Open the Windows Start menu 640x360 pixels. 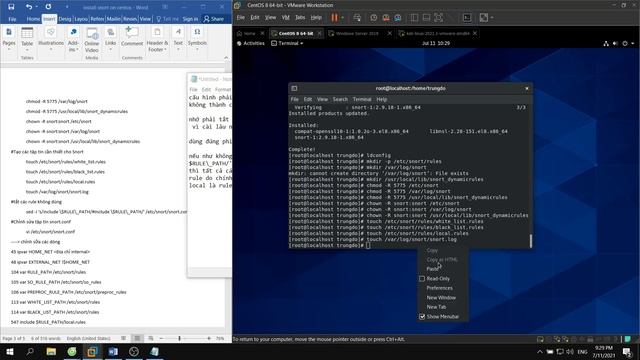pyautogui.click(x=9, y=351)
